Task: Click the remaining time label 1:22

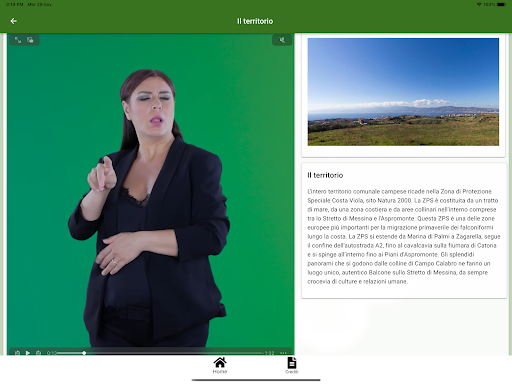Action: pyautogui.click(x=269, y=353)
